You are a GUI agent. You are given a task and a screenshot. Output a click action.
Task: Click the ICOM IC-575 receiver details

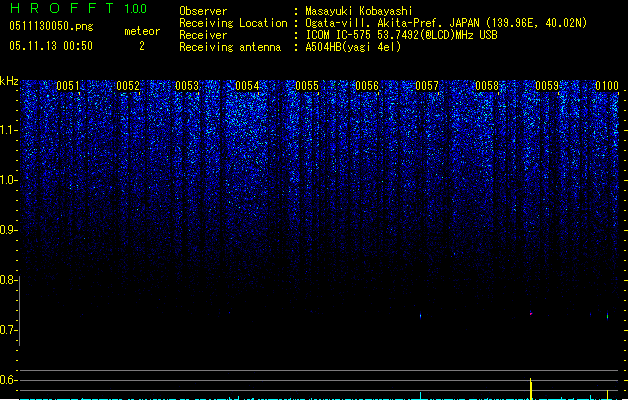point(401,35)
